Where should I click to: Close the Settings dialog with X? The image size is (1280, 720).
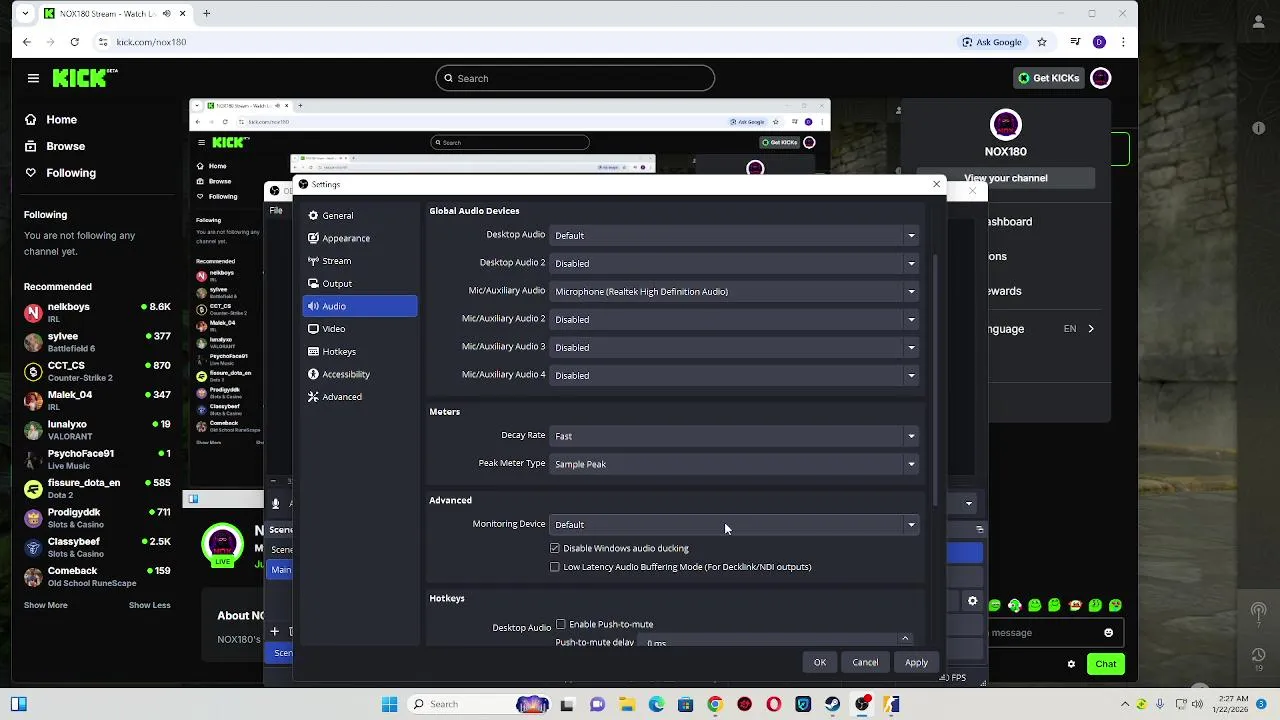936,184
